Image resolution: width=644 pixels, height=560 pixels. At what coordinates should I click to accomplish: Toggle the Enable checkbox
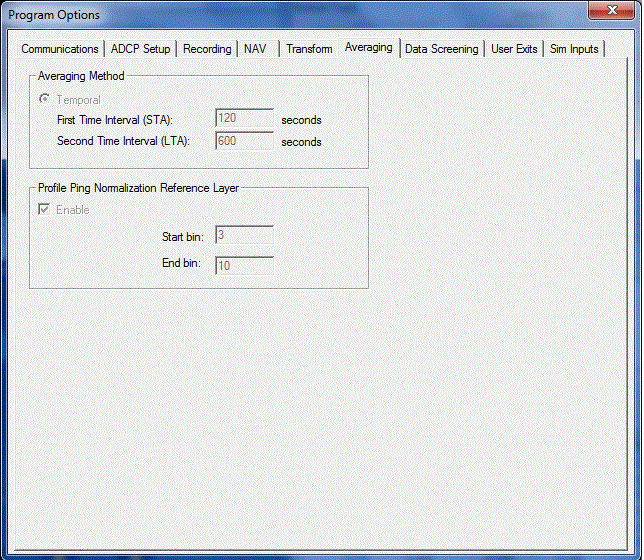coord(44,210)
